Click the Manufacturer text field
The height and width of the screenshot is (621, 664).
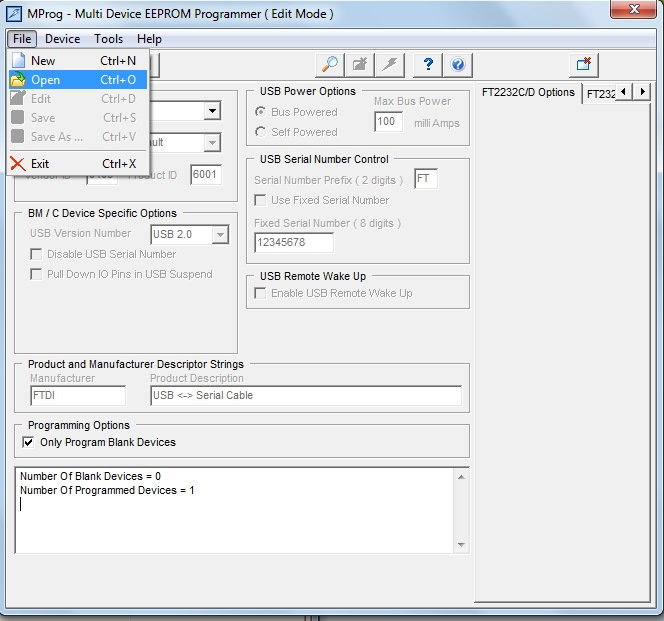pyautogui.click(x=78, y=395)
